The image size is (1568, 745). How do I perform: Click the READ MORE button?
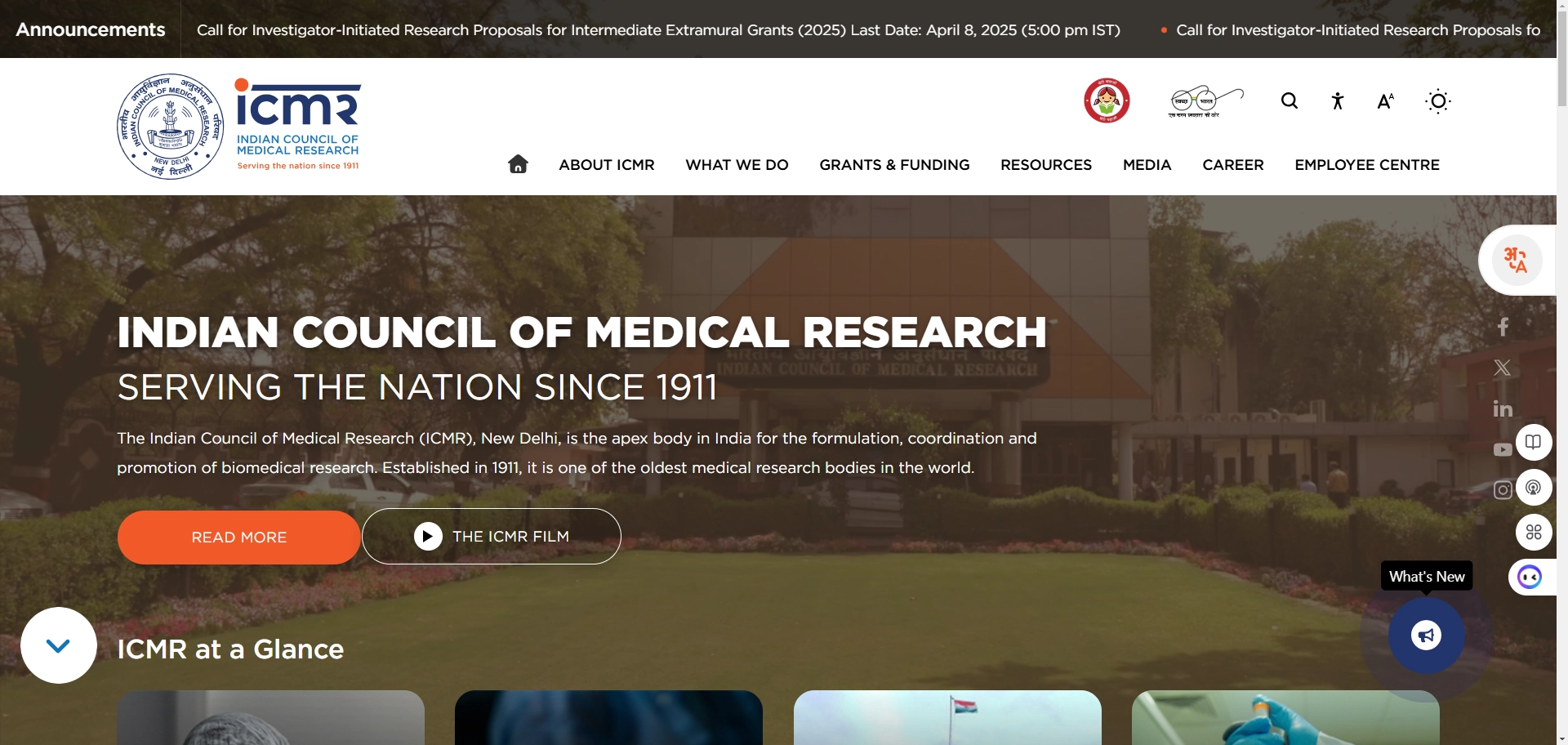click(238, 537)
